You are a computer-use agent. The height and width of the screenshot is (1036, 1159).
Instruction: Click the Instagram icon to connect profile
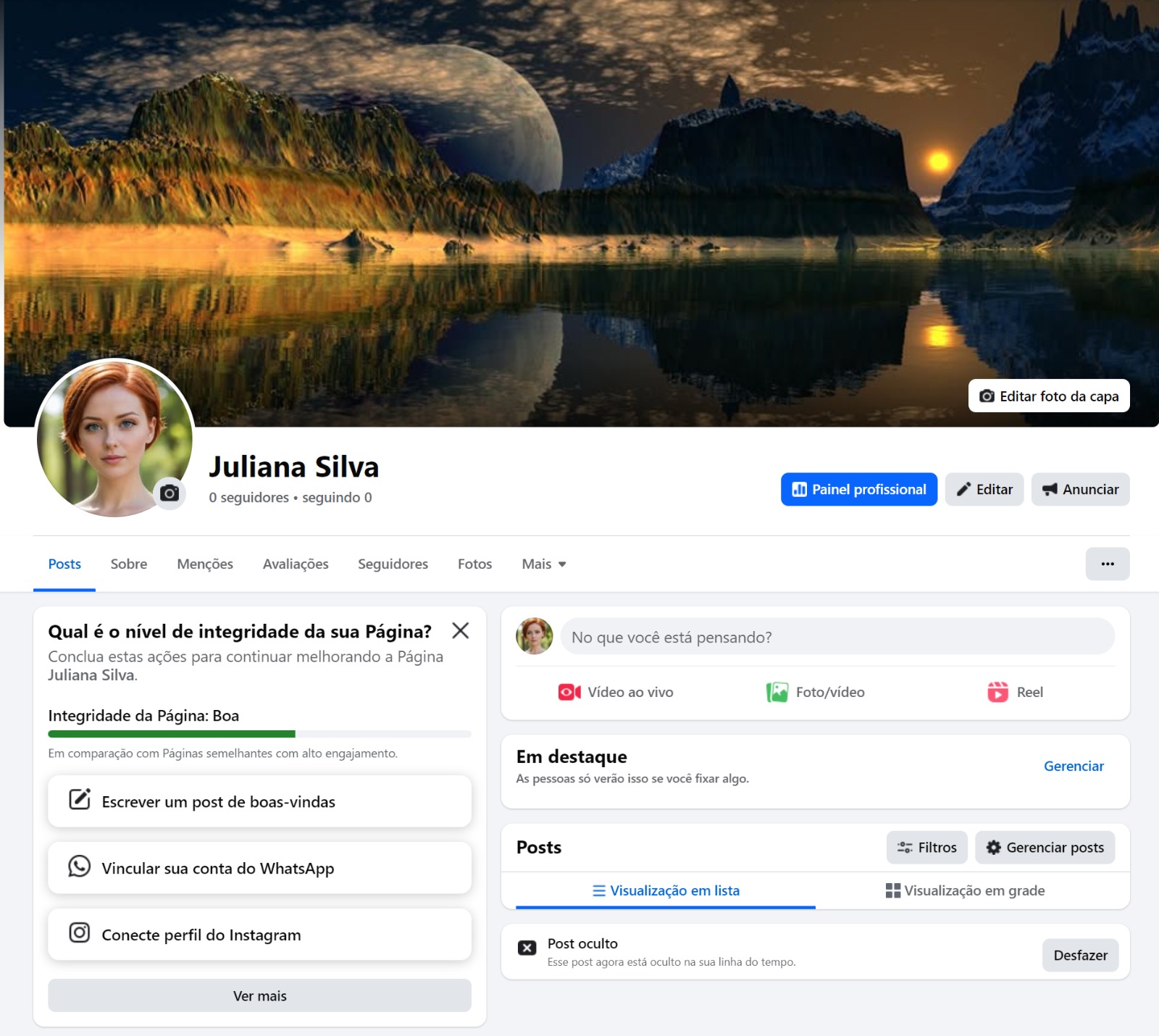click(79, 933)
